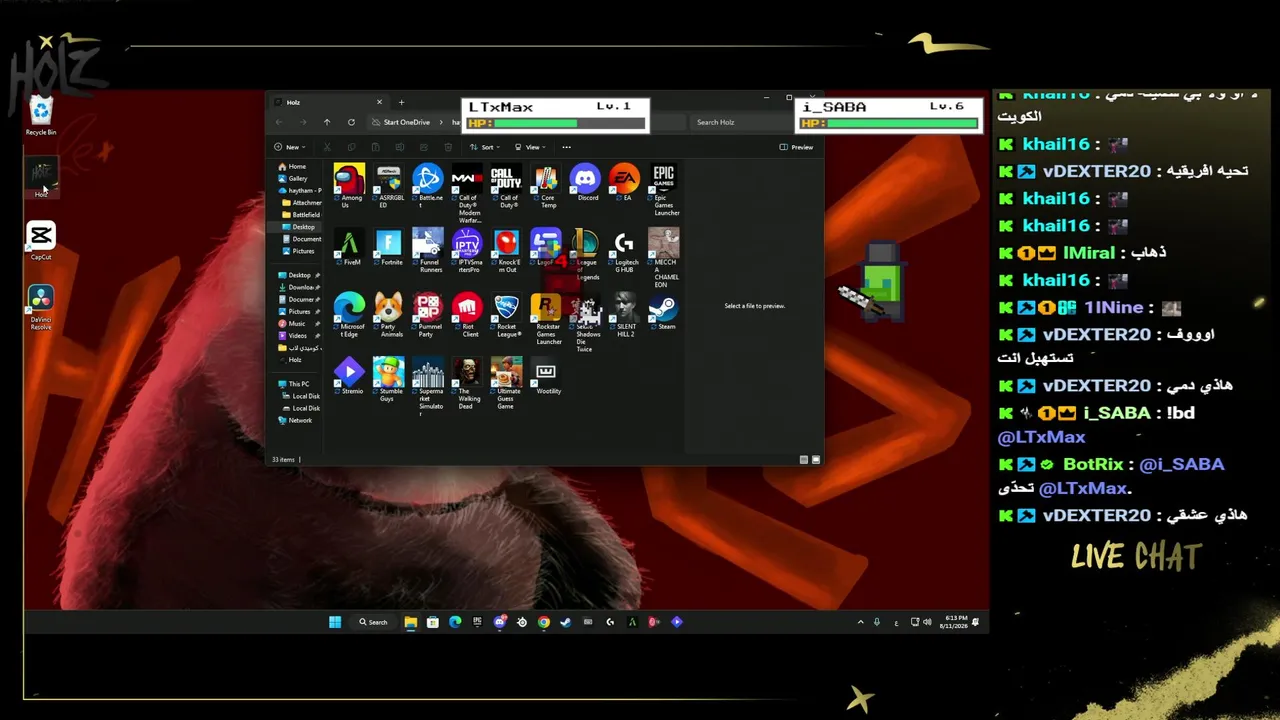Select the Party Animals shortcut
The image size is (1280, 720).
388,315
